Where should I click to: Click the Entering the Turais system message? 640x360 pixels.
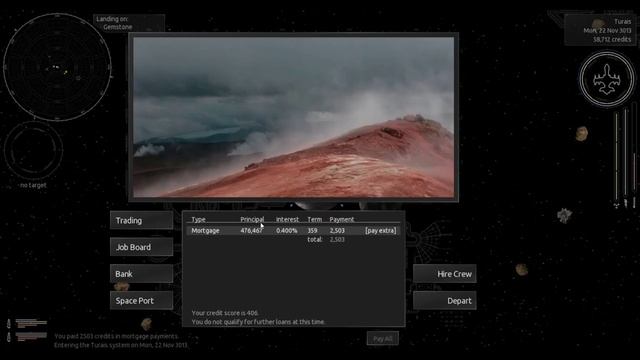pyautogui.click(x=121, y=345)
